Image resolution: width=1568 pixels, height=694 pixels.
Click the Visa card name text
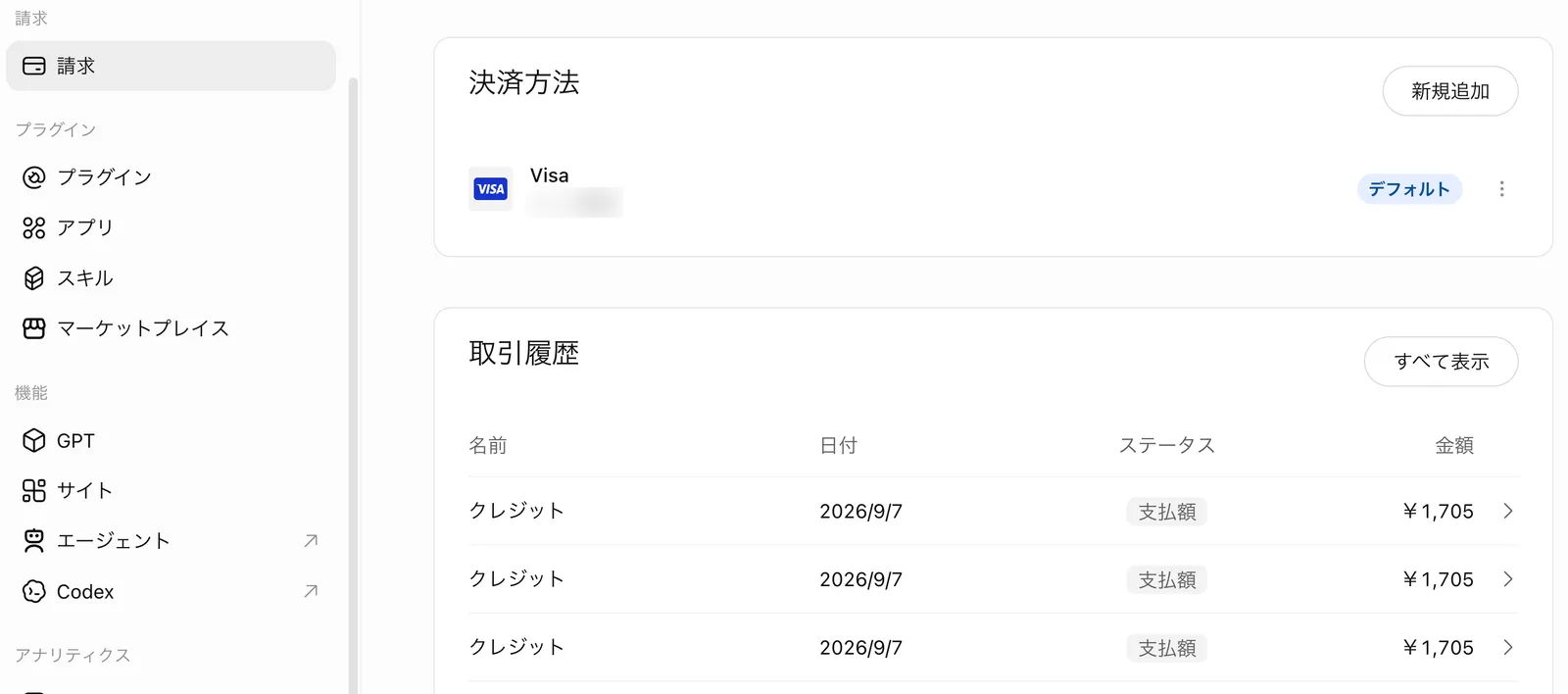tap(549, 175)
